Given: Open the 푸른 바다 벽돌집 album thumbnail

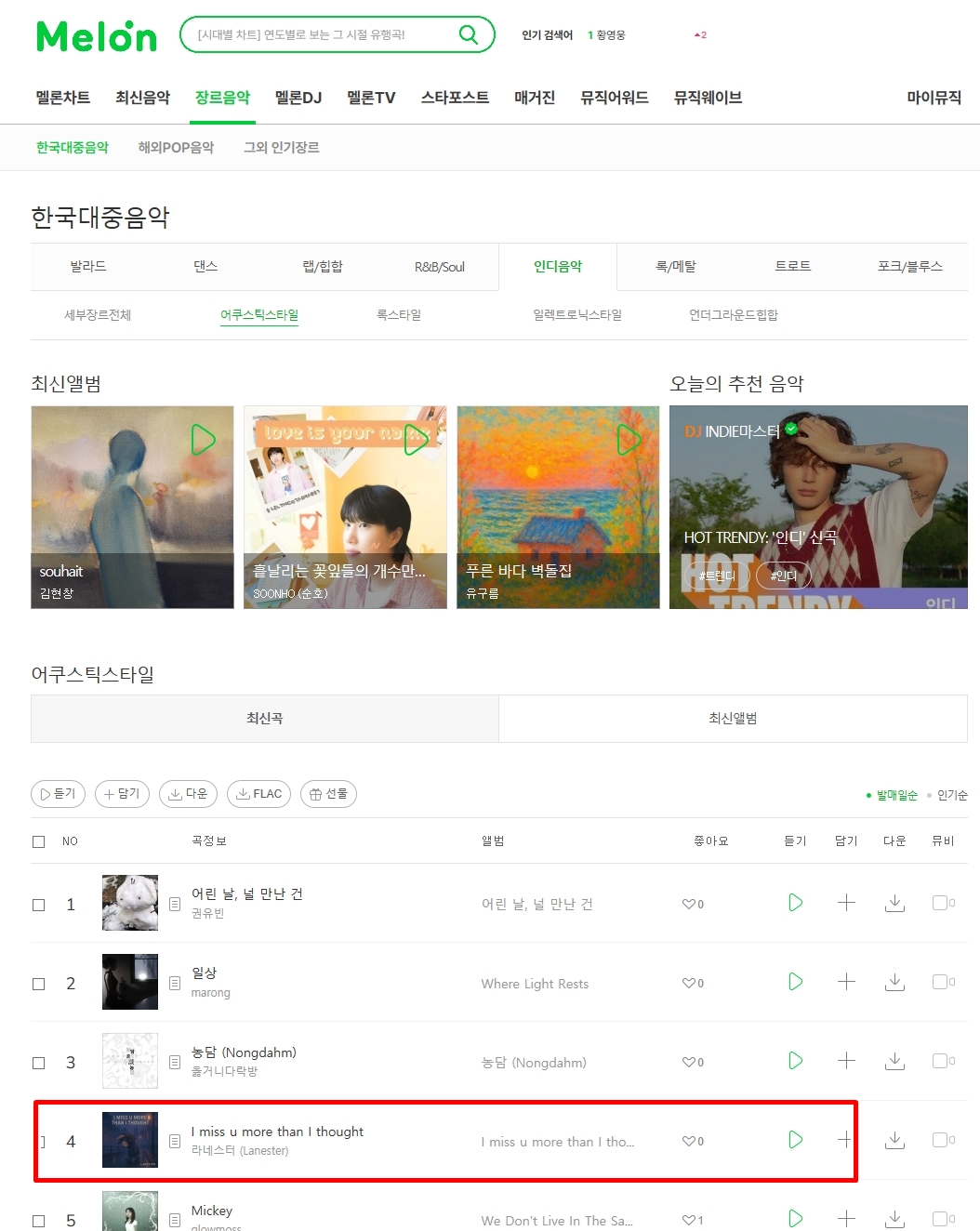Looking at the screenshot, I should click(x=558, y=507).
